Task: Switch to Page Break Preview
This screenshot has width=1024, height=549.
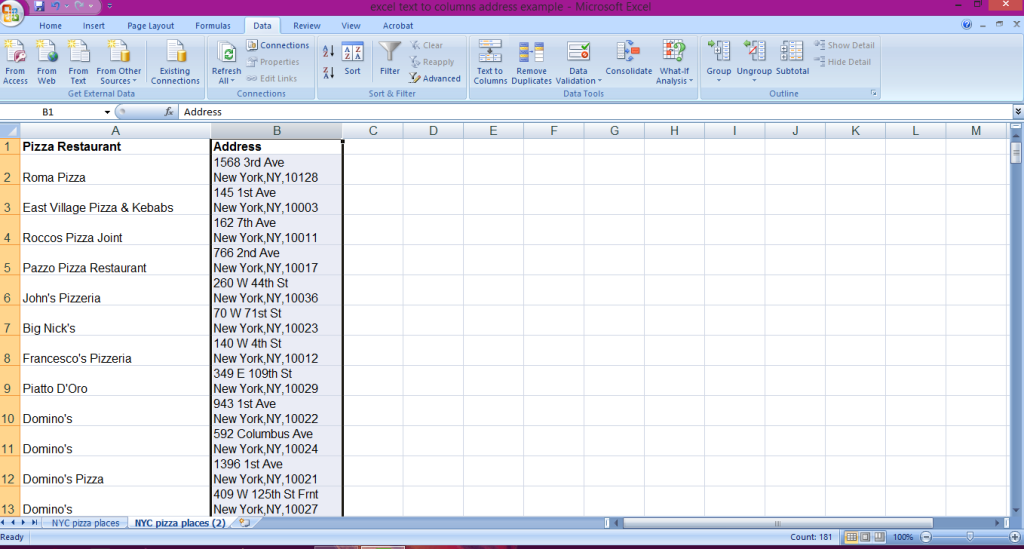Action: click(x=879, y=537)
